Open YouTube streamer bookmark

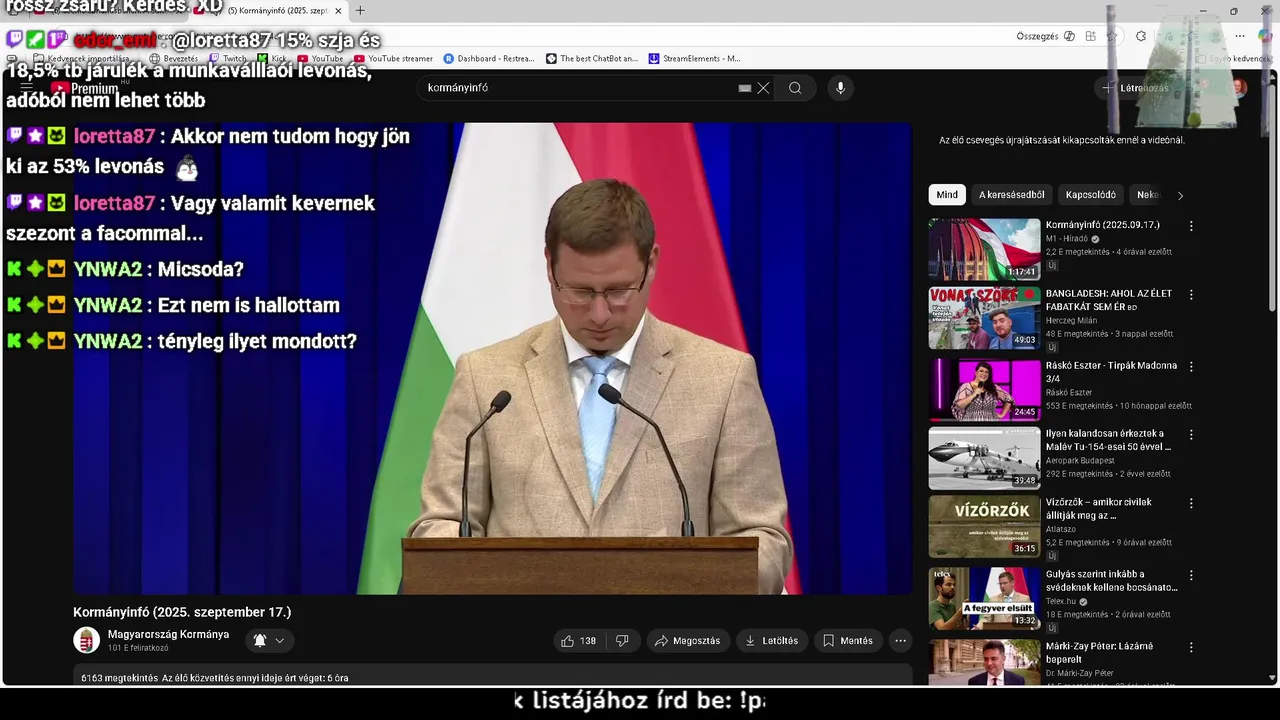tap(393, 59)
